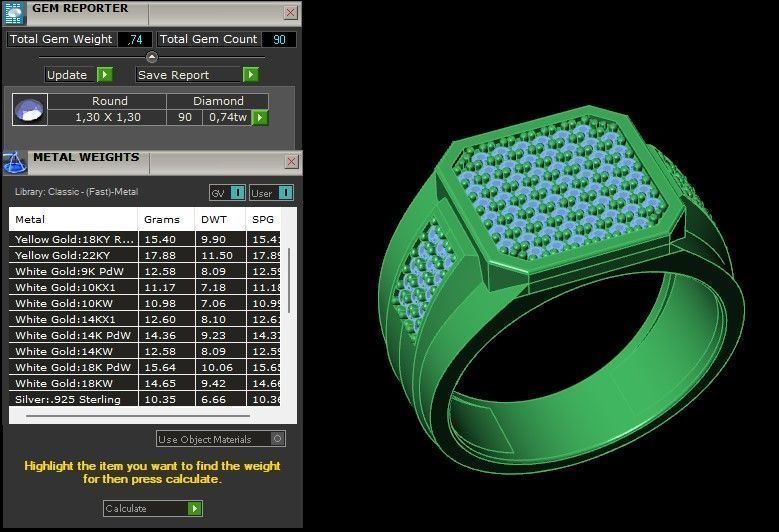Close the Metal Weights panel
Screen dimensions: 779x532
coord(292,161)
